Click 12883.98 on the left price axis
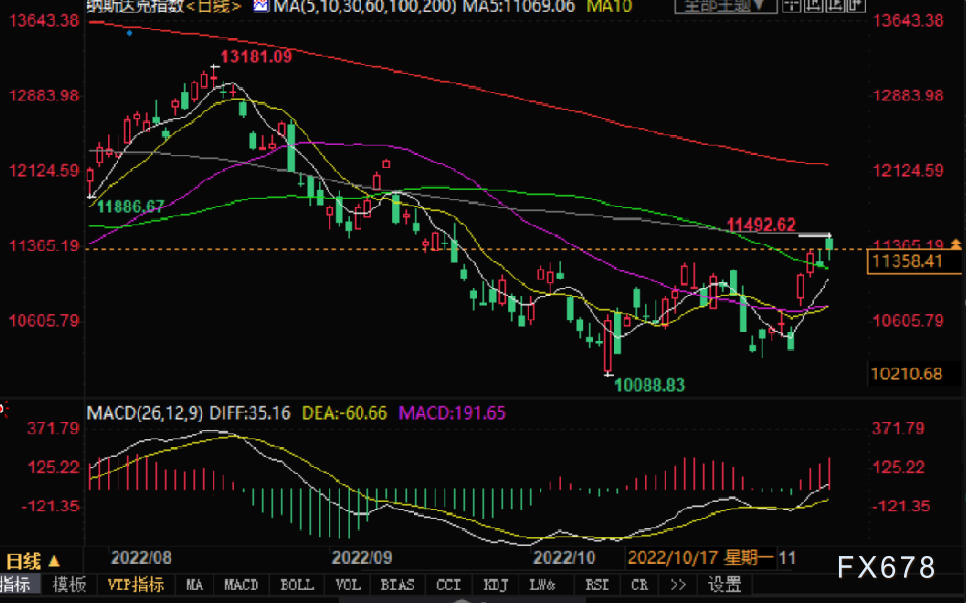The height and width of the screenshot is (603, 966). click(x=44, y=95)
